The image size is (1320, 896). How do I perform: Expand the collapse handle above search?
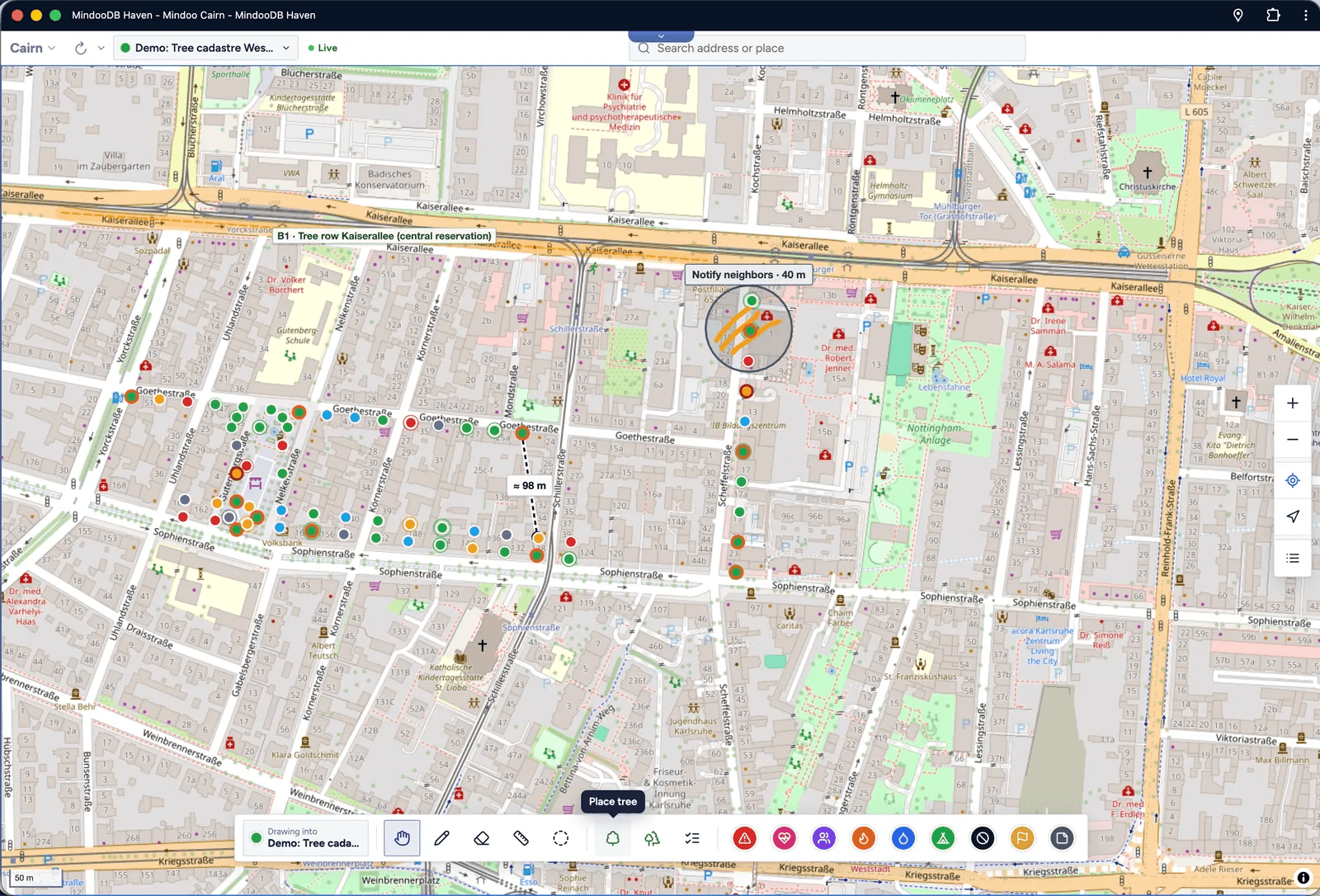(x=661, y=36)
